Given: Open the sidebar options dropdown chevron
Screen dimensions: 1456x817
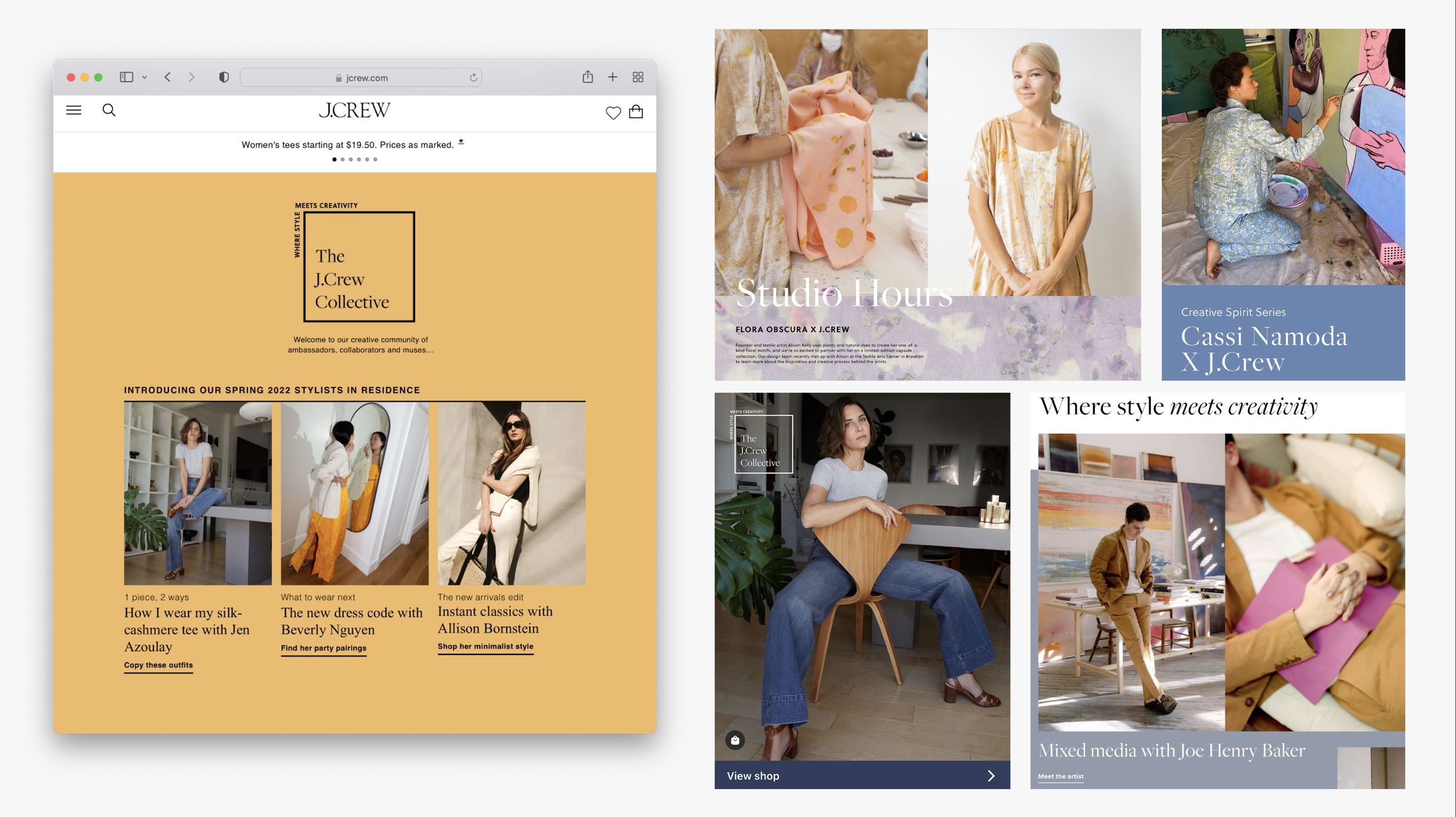Looking at the screenshot, I should (x=144, y=77).
